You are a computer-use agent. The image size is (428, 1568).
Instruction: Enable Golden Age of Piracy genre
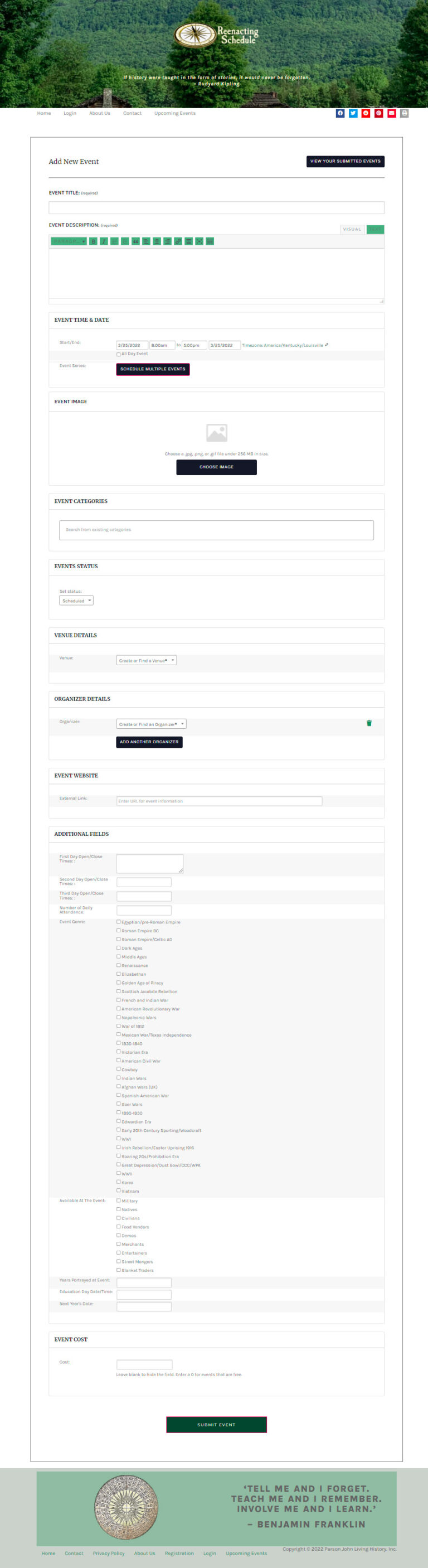click(x=119, y=983)
